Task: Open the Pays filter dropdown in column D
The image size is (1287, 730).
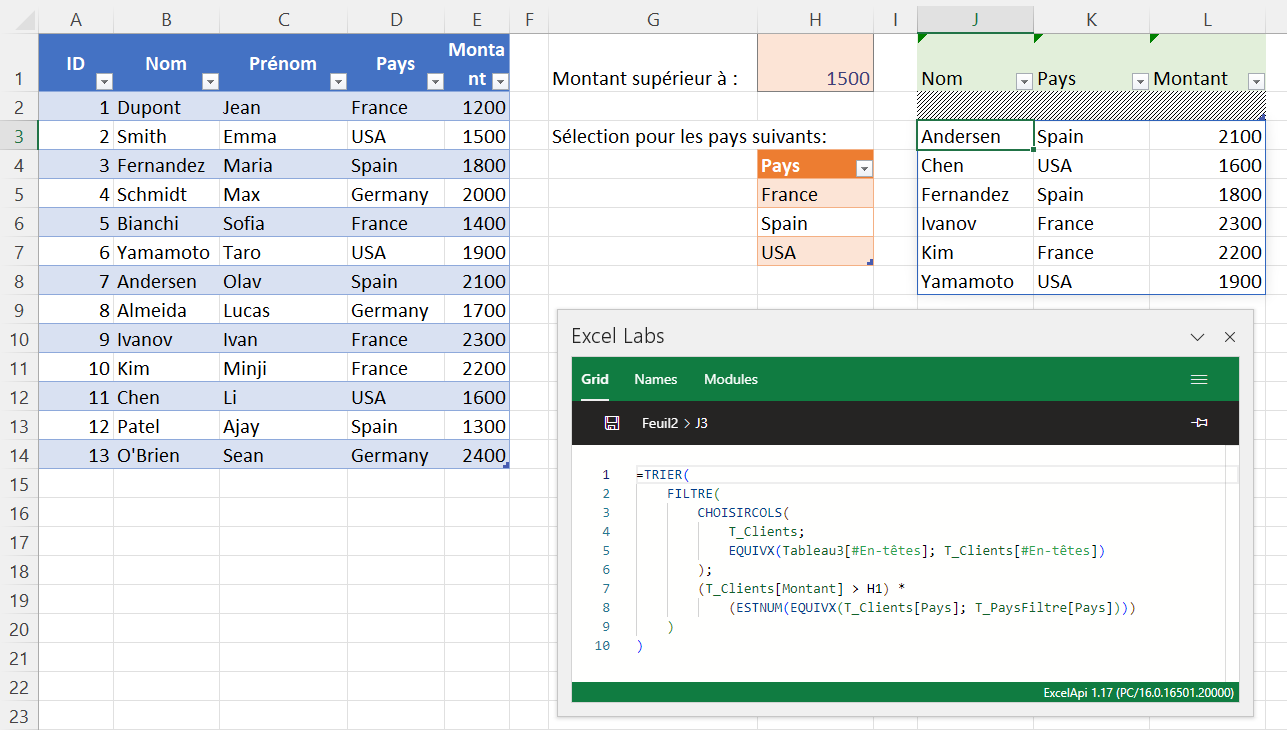Action: (x=434, y=82)
